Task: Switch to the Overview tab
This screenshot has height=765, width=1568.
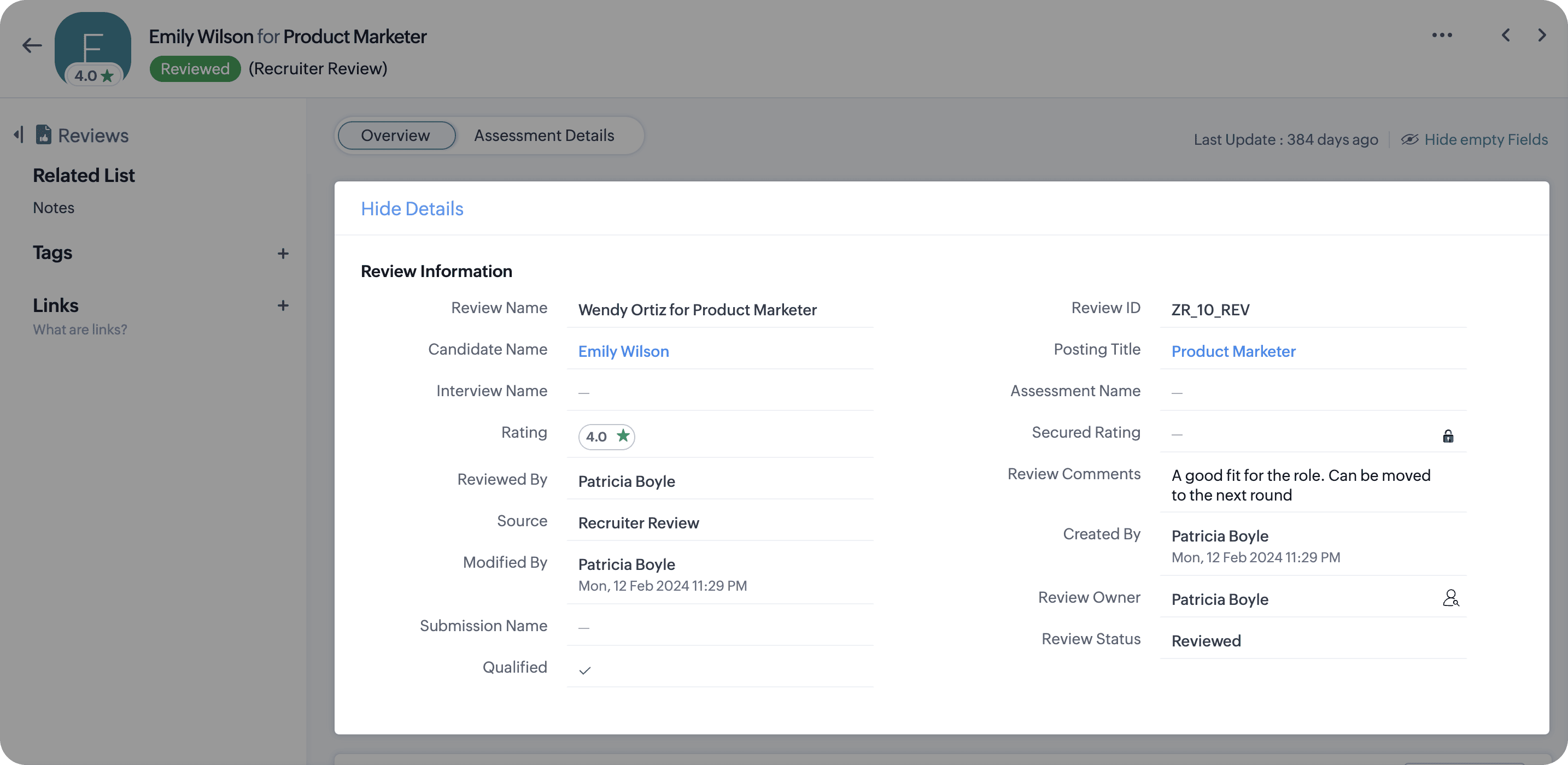Action: point(396,135)
